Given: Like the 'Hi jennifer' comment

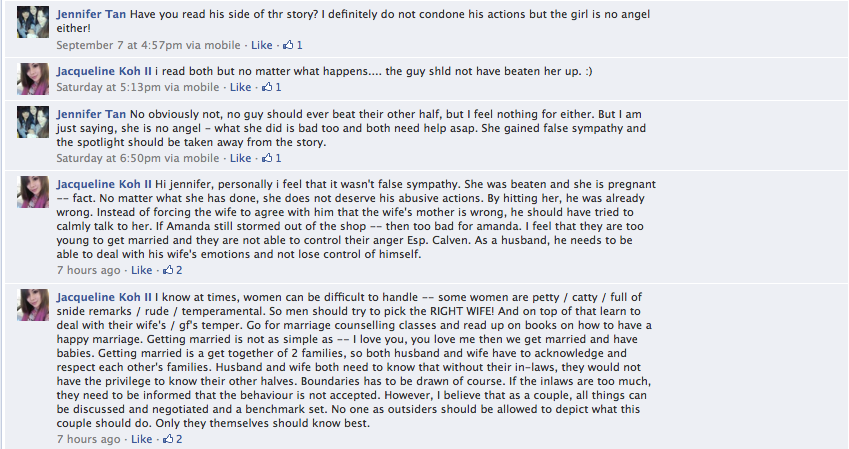Looking at the screenshot, I should pyautogui.click(x=141, y=270).
